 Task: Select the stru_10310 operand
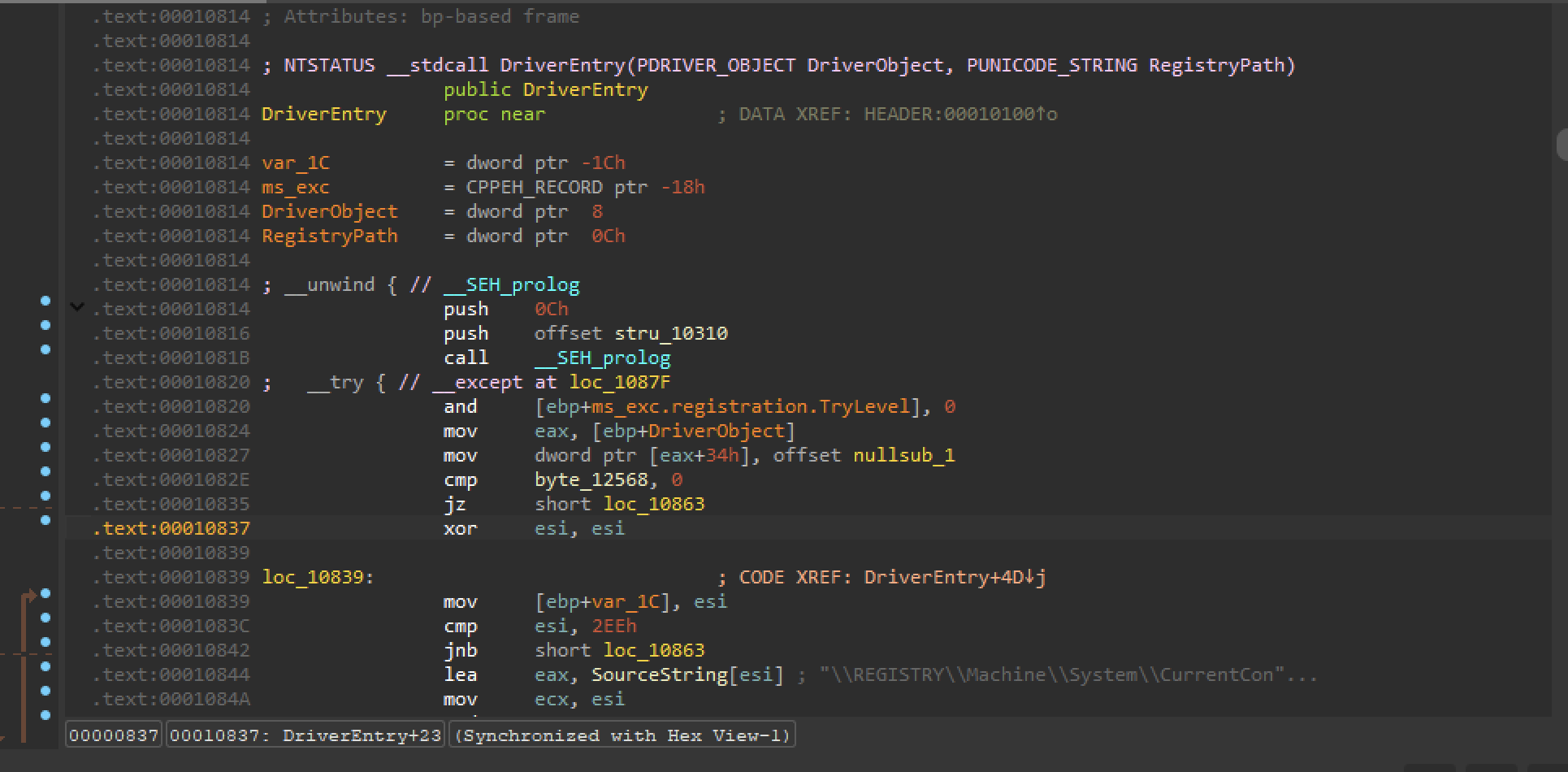[671, 333]
